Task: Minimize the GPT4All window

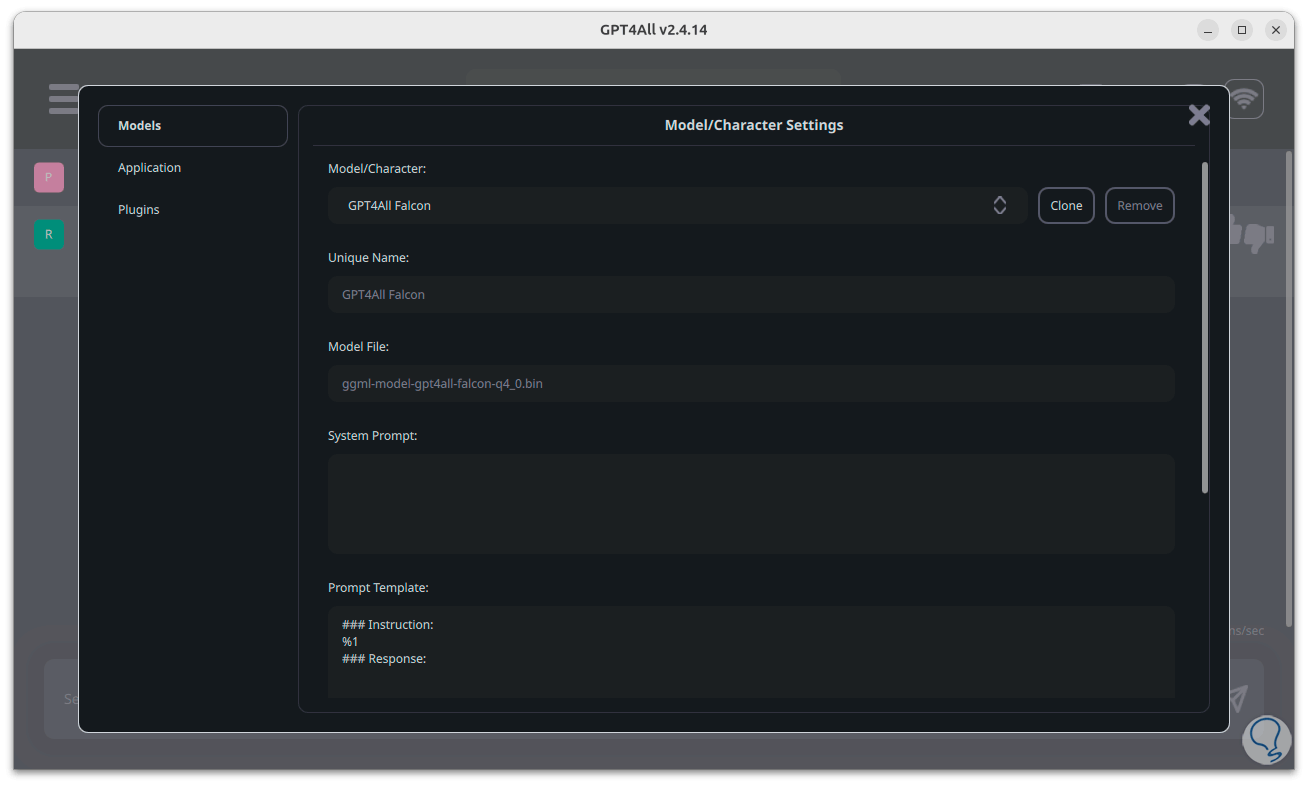Action: (1207, 30)
